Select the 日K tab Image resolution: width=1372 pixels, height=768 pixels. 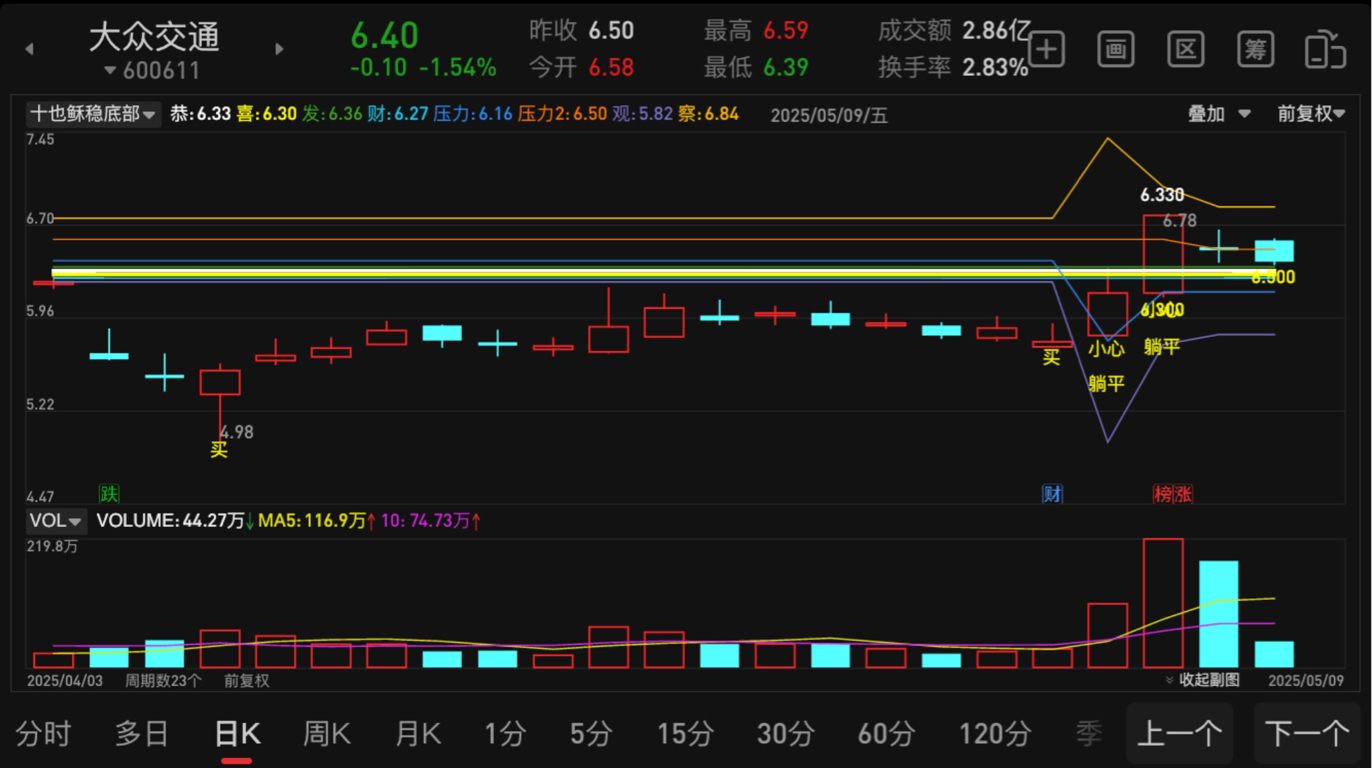[x=237, y=734]
